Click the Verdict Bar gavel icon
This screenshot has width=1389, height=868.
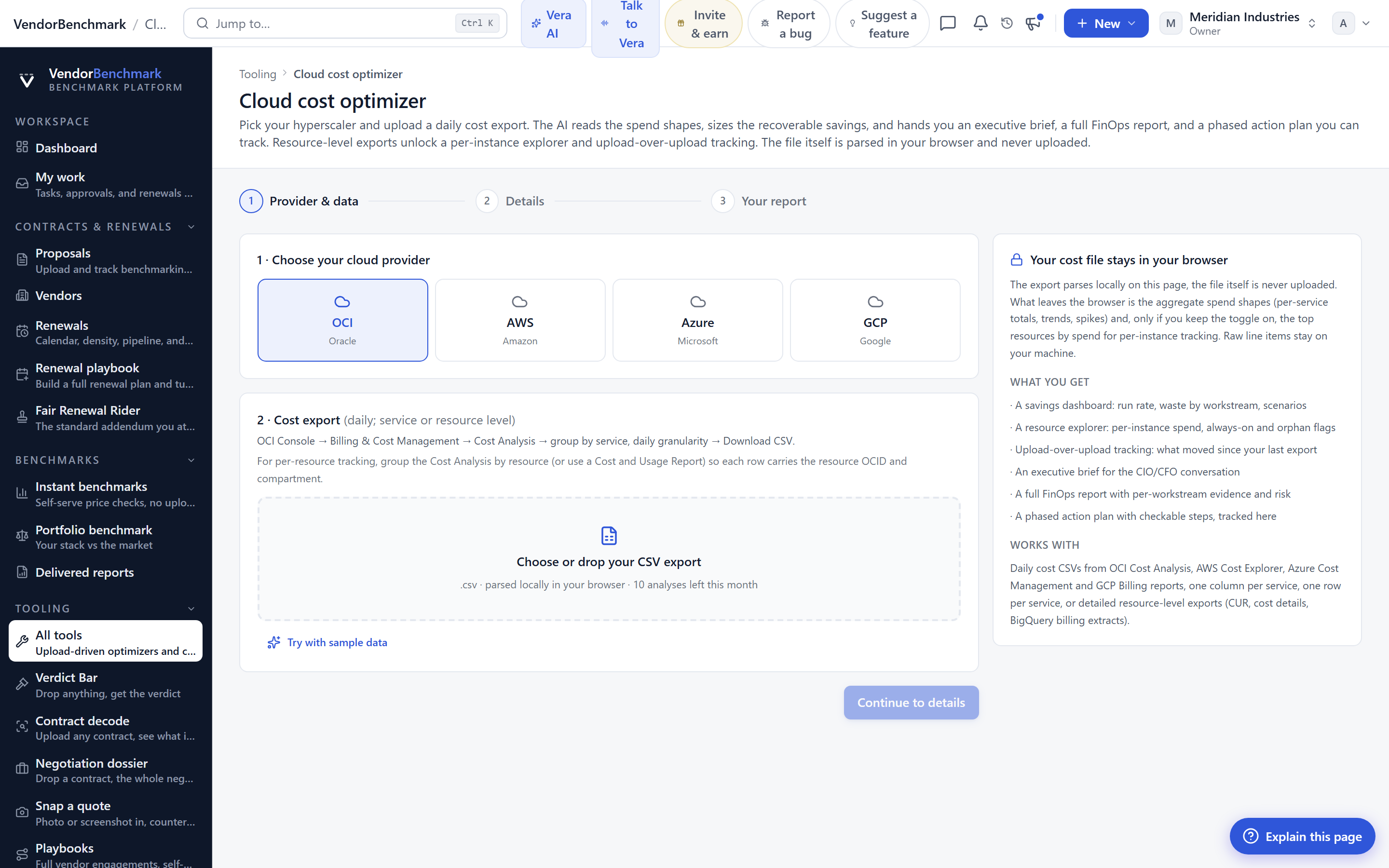coord(22,684)
